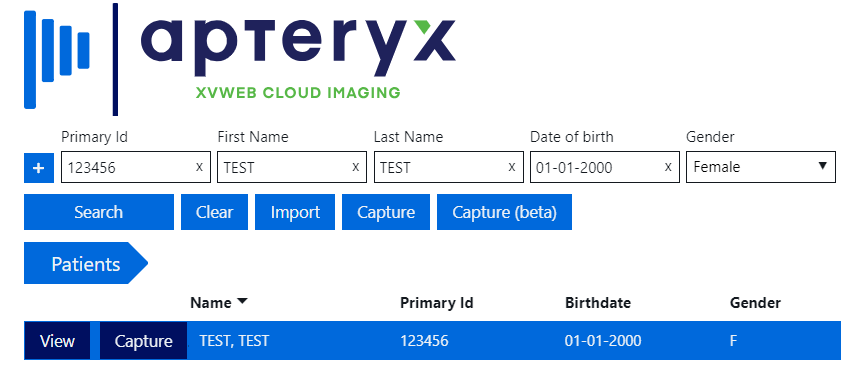This screenshot has height=378, width=841.
Task: Select the Patients tab
Action: coord(86,263)
